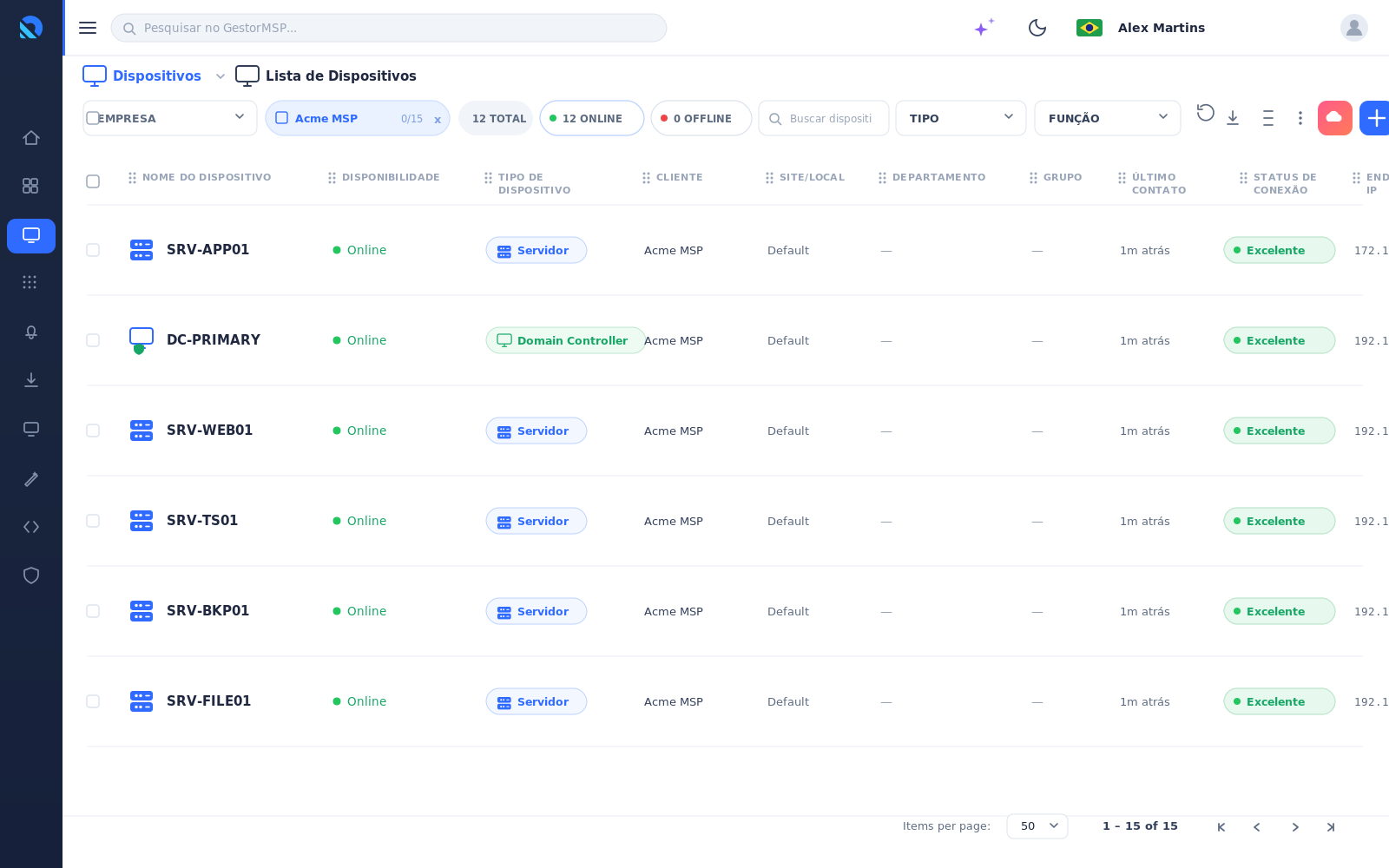The width and height of the screenshot is (1389, 868).
Task: Toggle the EMPRESA filter checkbox
Action: point(93,118)
